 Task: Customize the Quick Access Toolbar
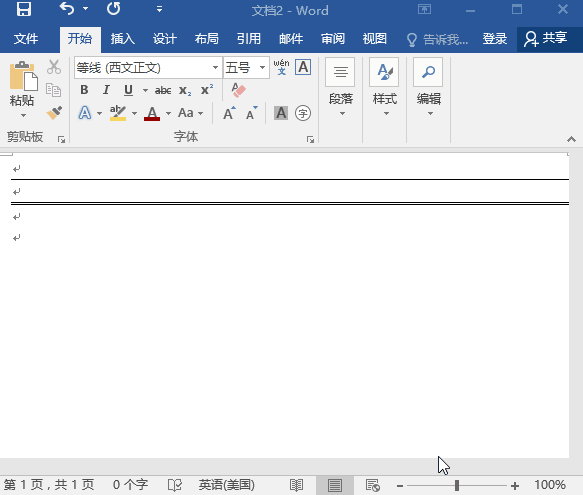(160, 9)
